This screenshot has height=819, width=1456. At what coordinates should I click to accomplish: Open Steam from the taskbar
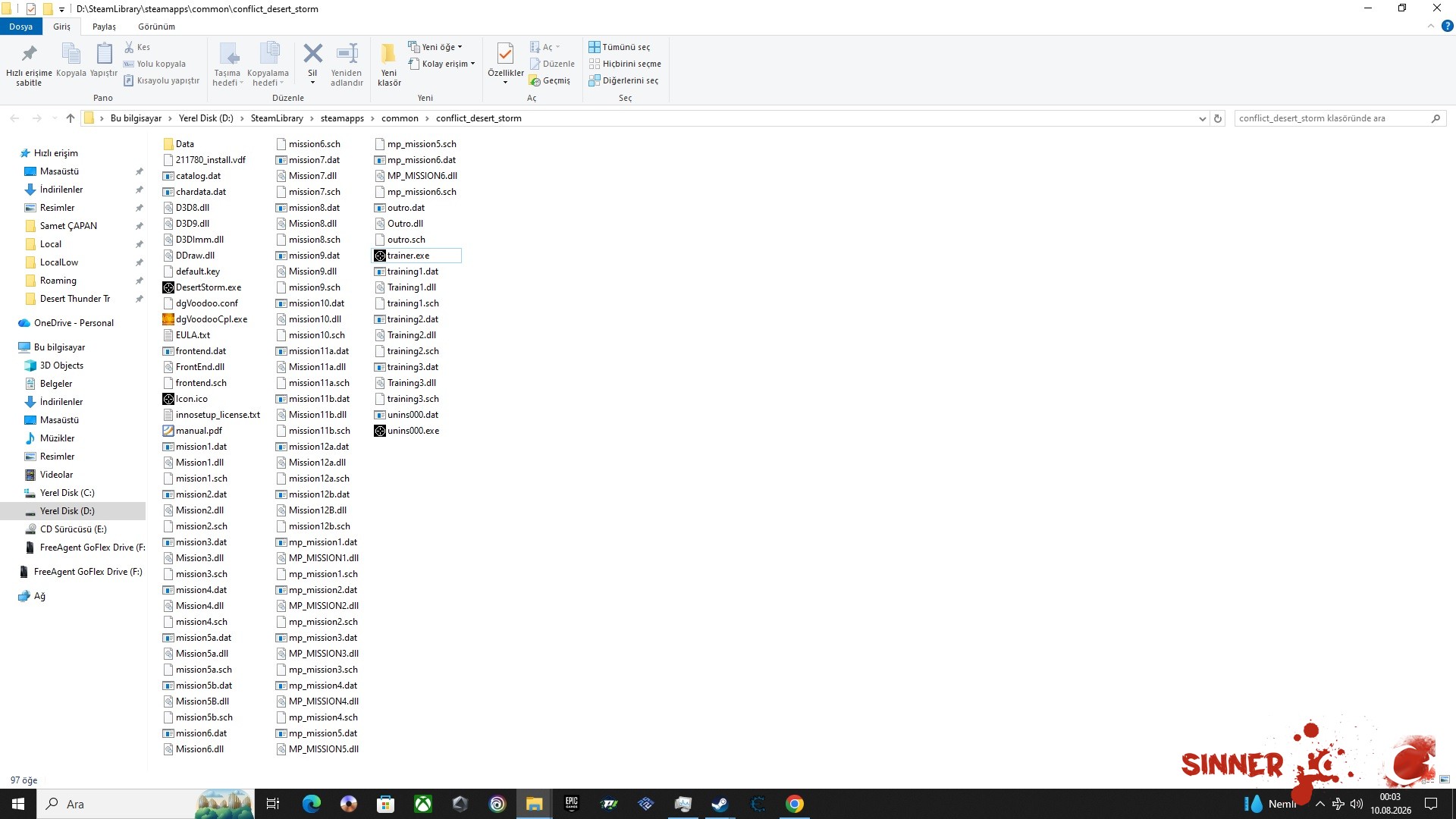click(720, 804)
